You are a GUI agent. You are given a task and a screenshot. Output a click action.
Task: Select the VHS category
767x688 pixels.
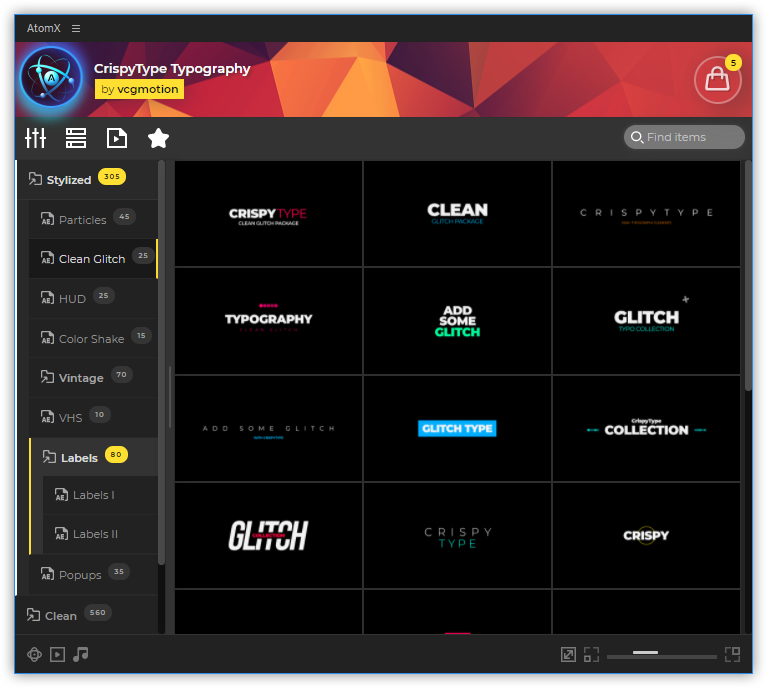tap(93, 417)
